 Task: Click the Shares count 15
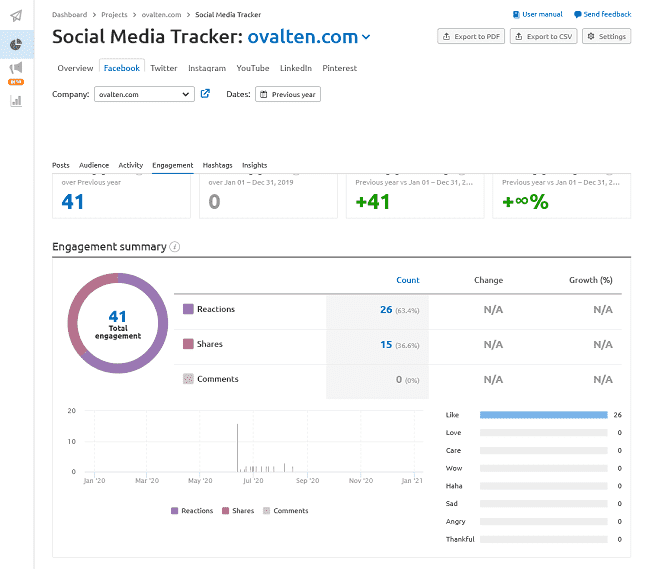(386, 344)
